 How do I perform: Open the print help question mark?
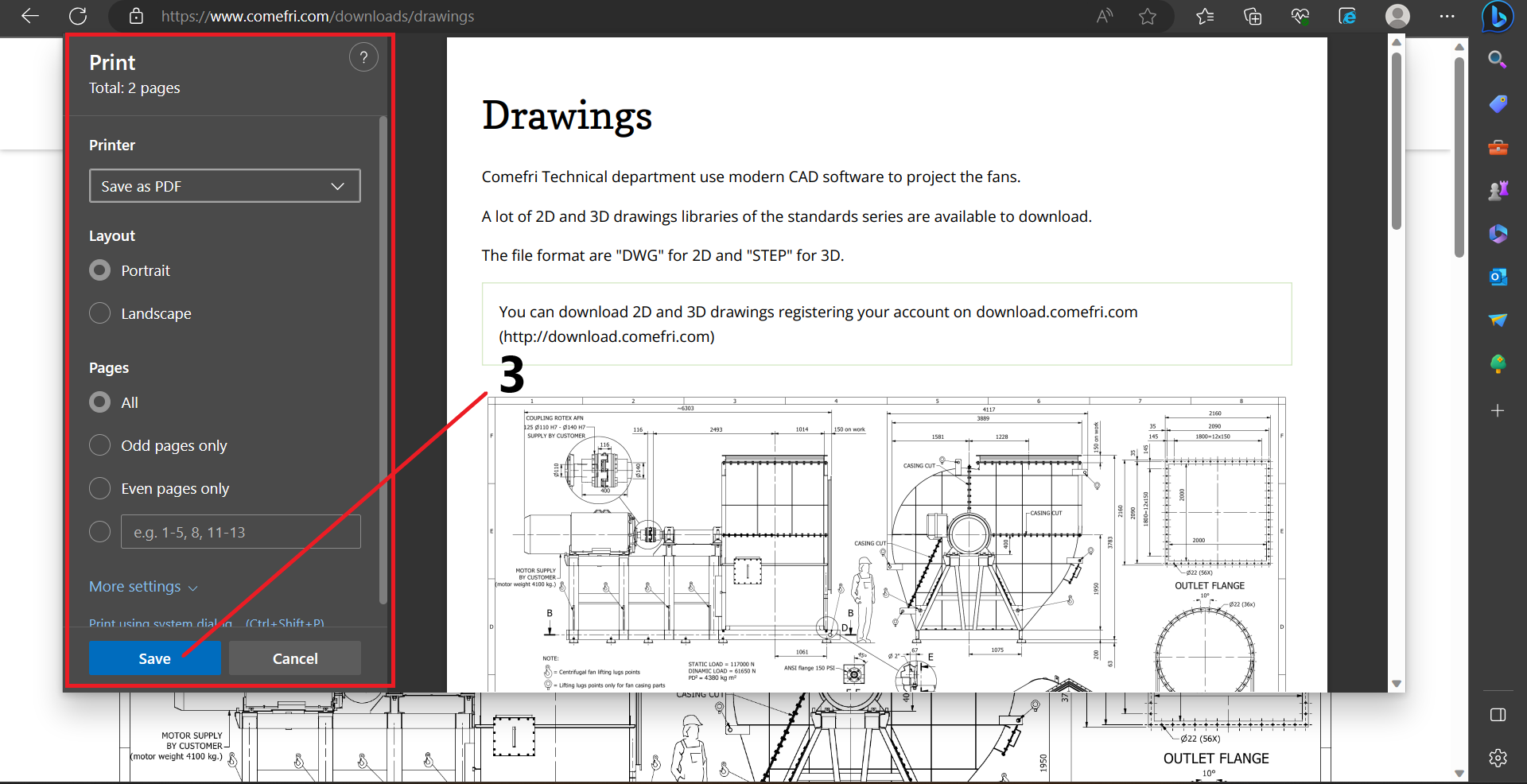pos(363,56)
